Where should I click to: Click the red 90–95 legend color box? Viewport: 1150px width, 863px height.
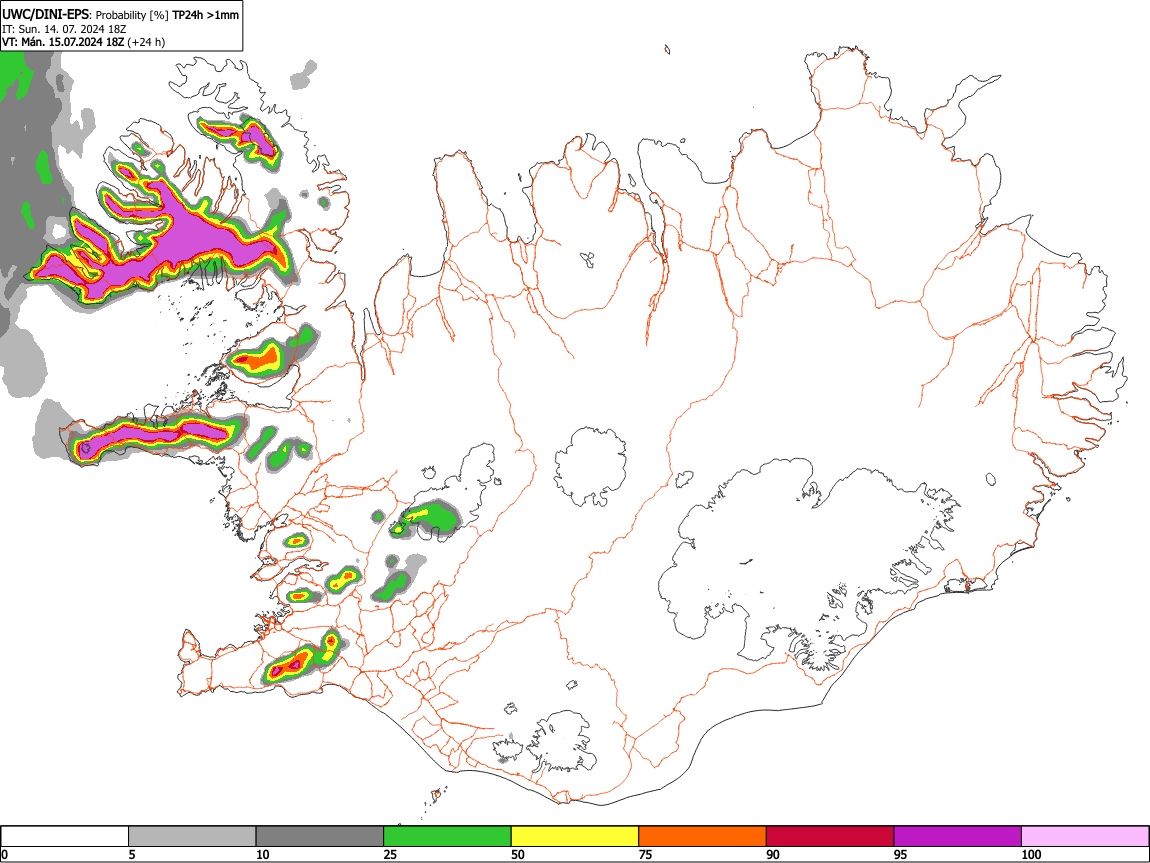[830, 837]
